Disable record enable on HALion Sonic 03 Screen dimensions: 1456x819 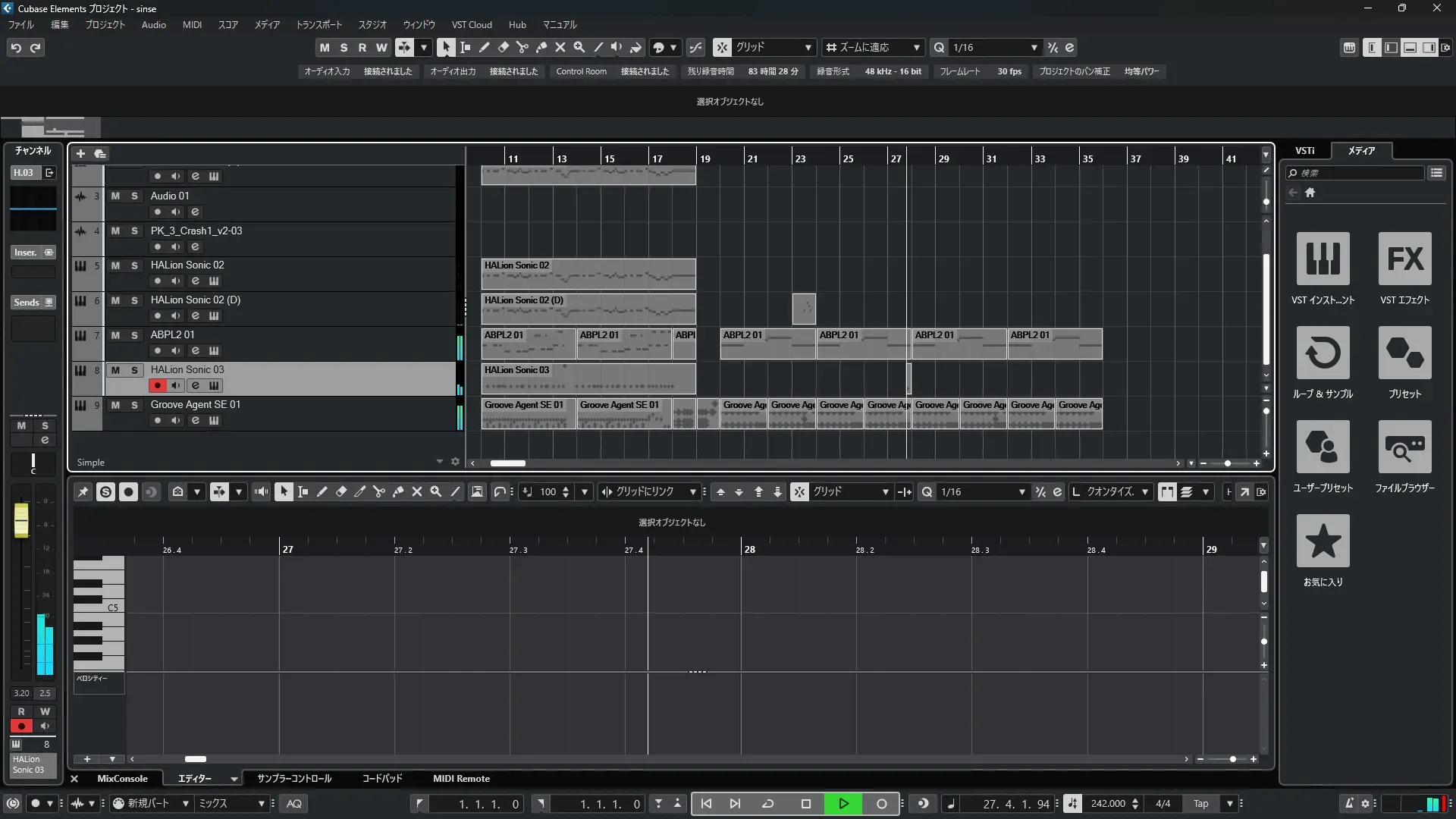pos(157,386)
